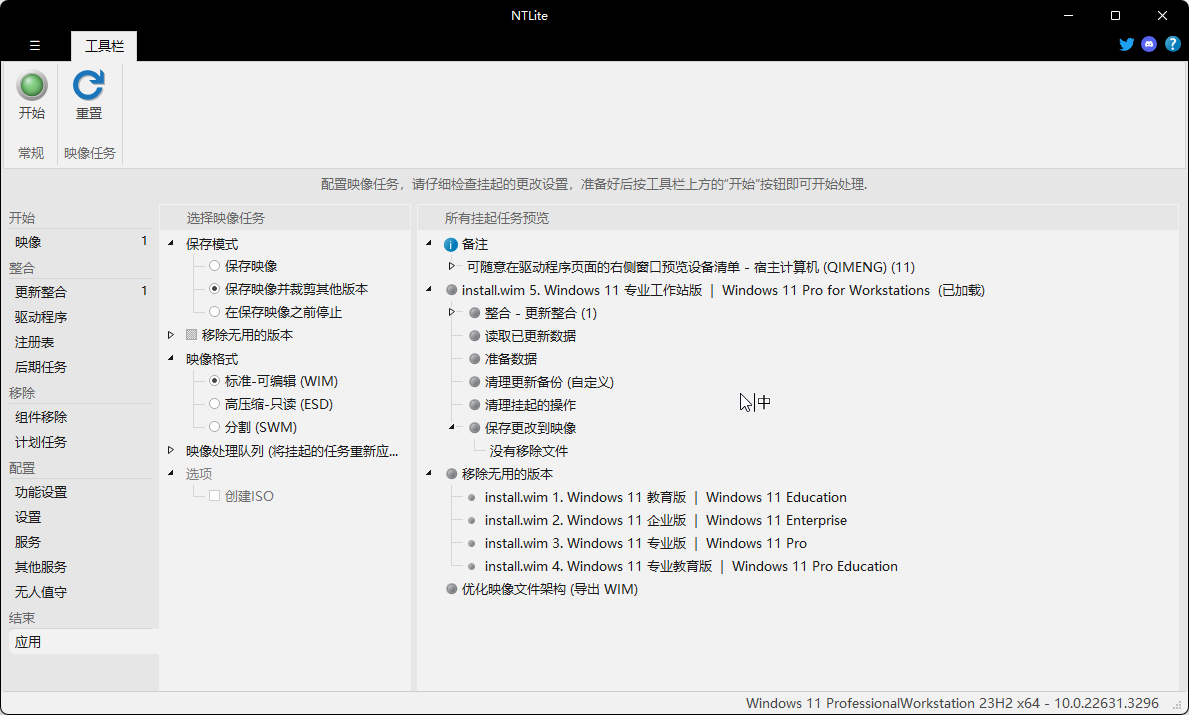This screenshot has width=1189, height=715.
Task: Open the 设置 sidebar page
Action: 80,517
